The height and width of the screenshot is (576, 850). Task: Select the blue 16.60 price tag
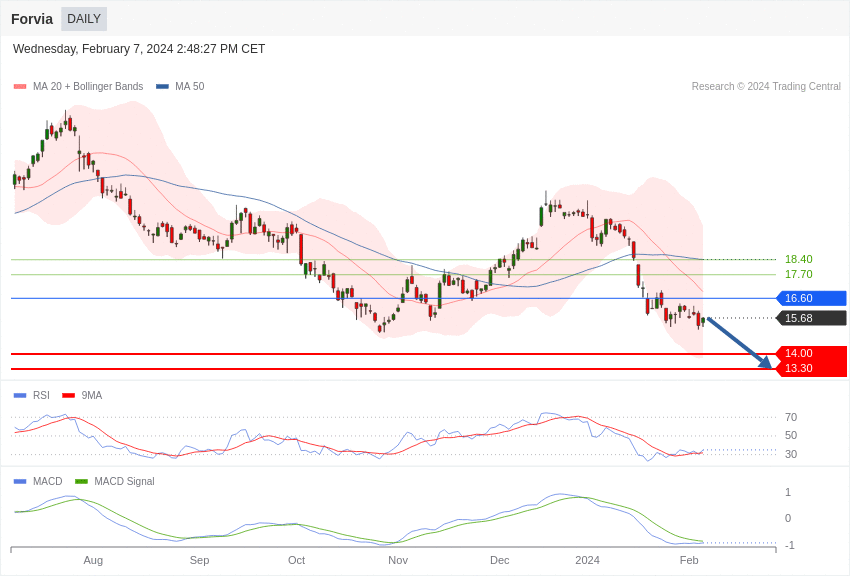[x=811, y=298]
